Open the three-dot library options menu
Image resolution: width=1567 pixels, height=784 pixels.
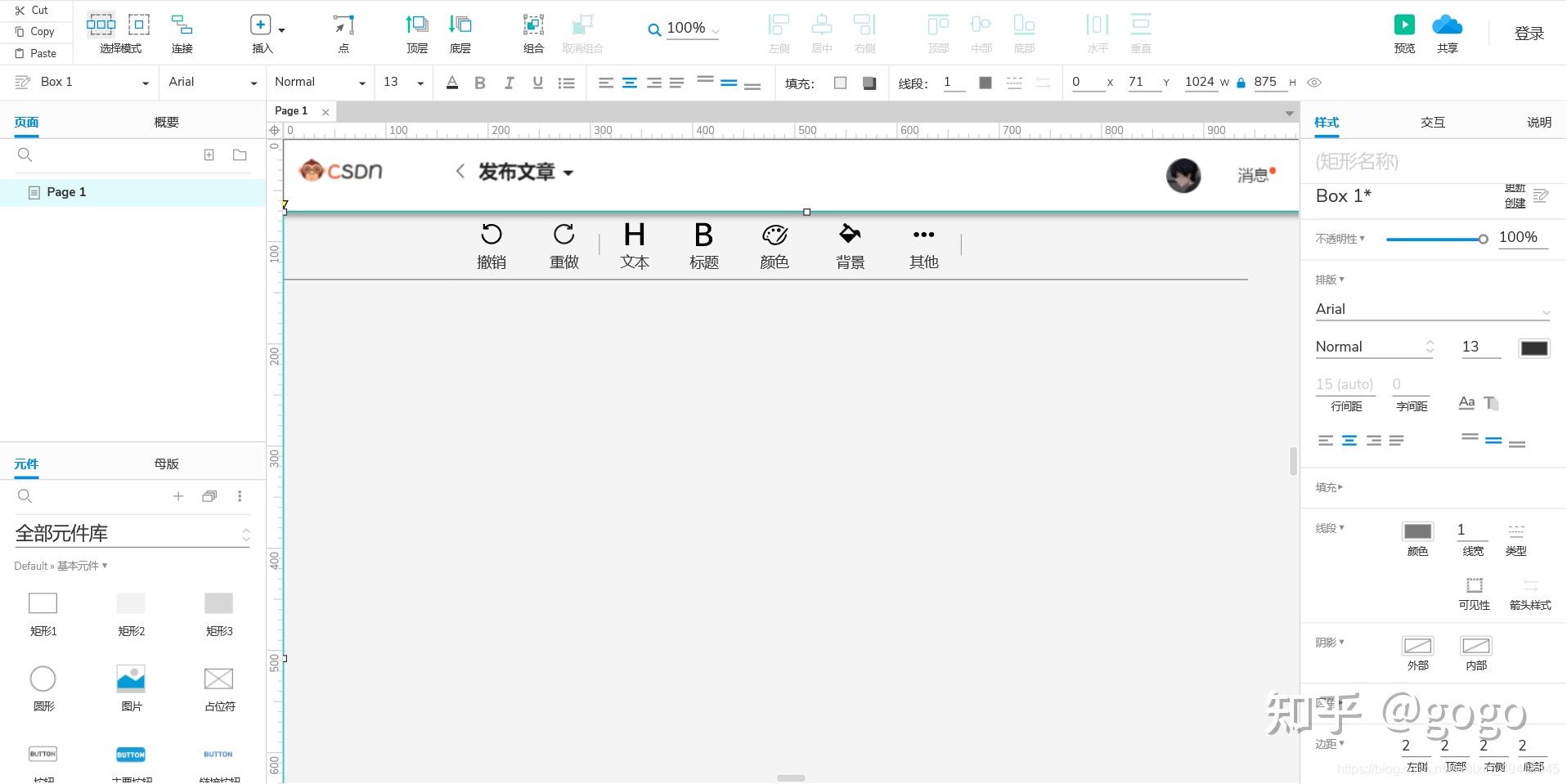tap(240, 496)
